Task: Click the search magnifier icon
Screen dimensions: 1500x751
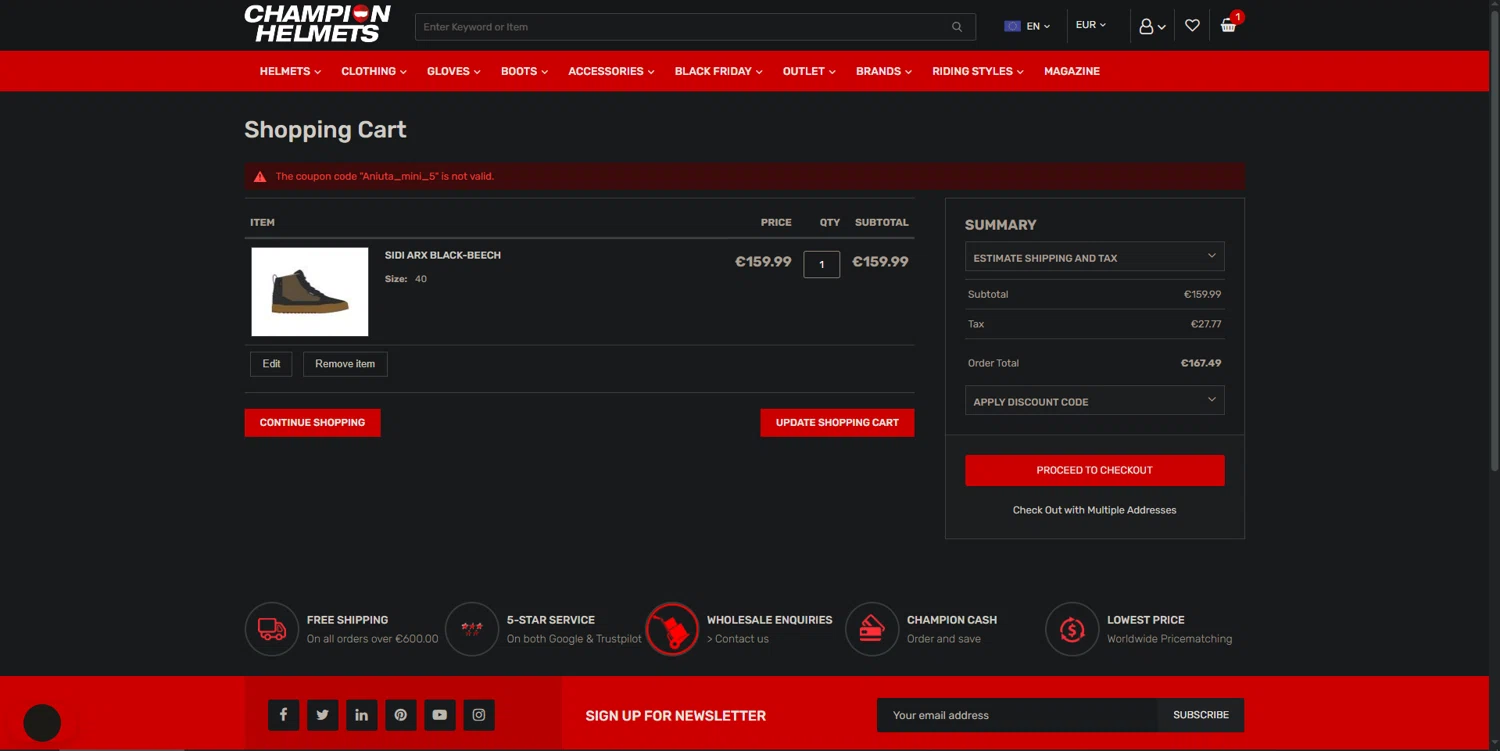Action: [x=957, y=27]
